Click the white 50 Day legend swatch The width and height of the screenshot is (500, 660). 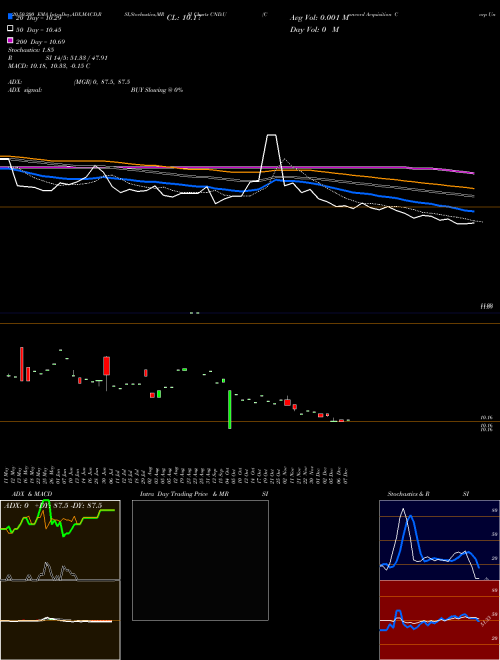click(10, 29)
